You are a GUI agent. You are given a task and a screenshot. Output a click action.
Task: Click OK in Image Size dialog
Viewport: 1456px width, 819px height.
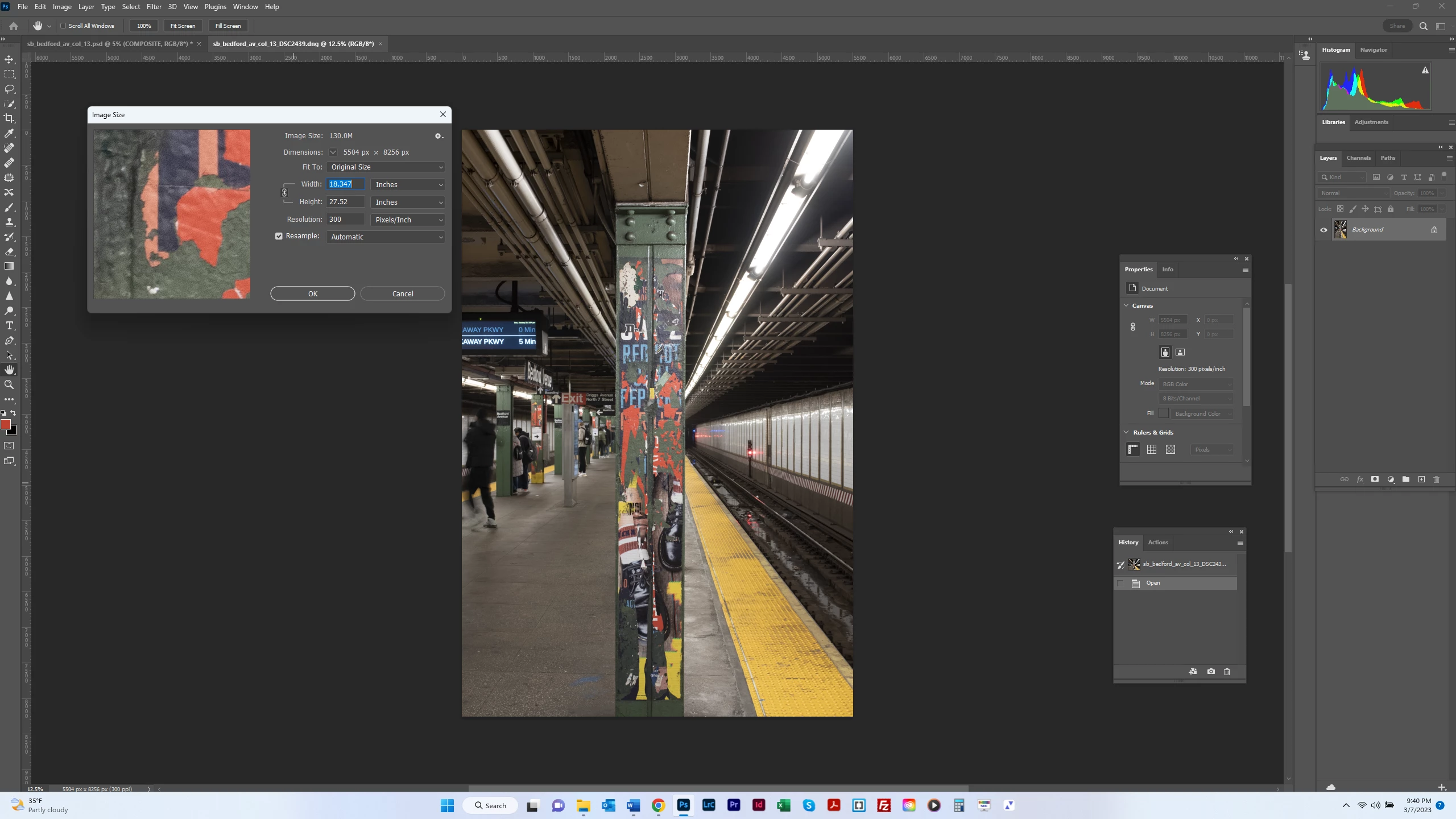click(312, 293)
